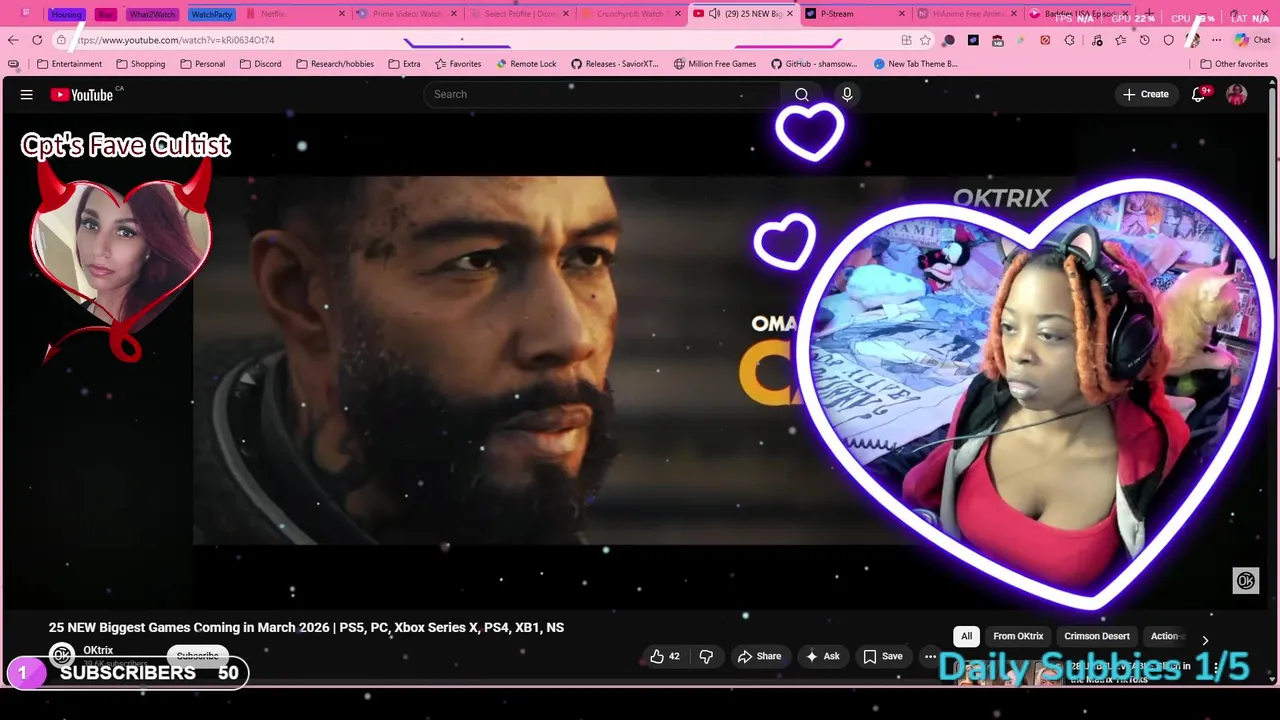Open the Extra bookmarks folder
Screen dimensions: 1280x720
[404, 64]
